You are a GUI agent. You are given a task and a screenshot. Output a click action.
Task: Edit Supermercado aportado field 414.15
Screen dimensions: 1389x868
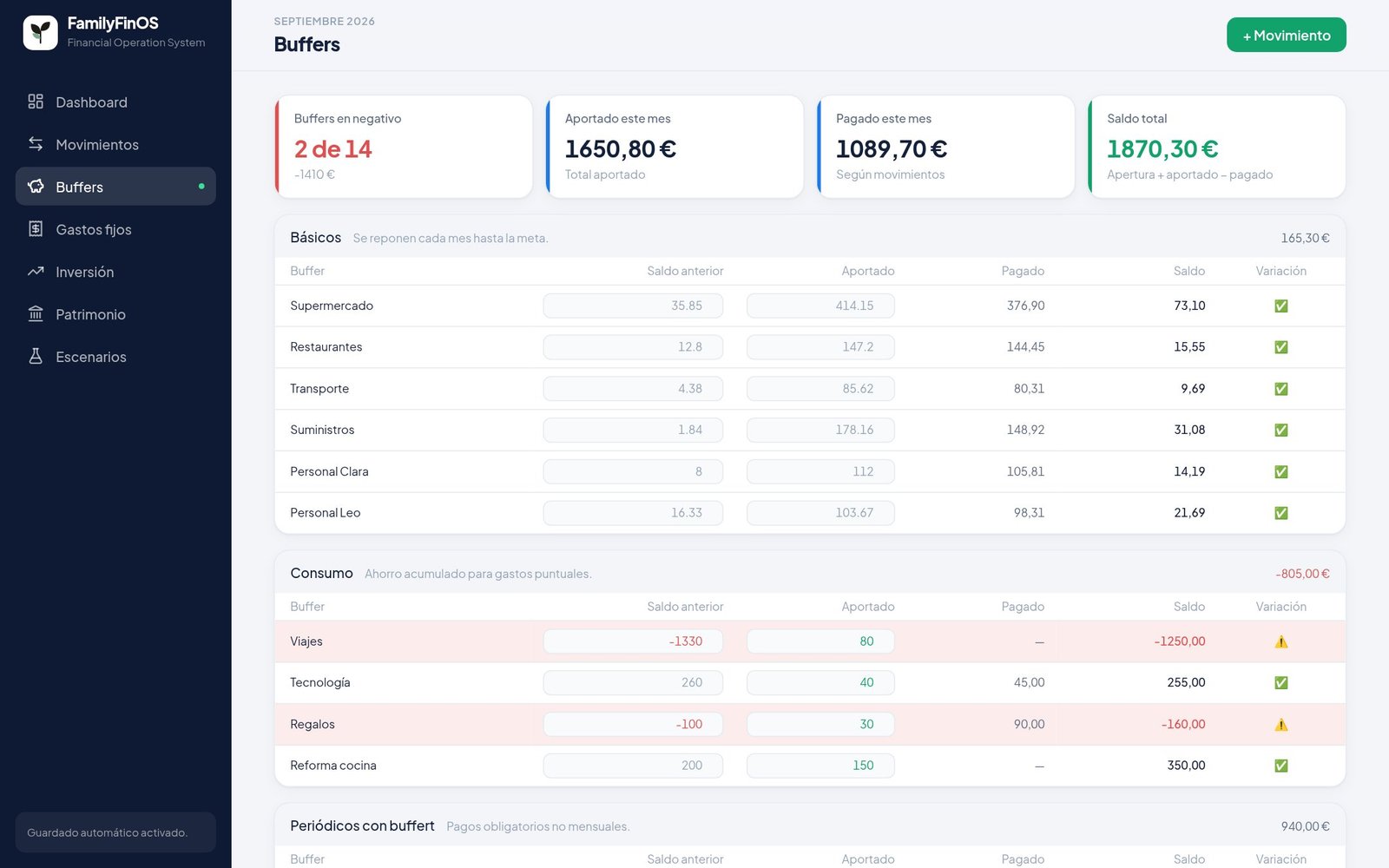pyautogui.click(x=820, y=306)
